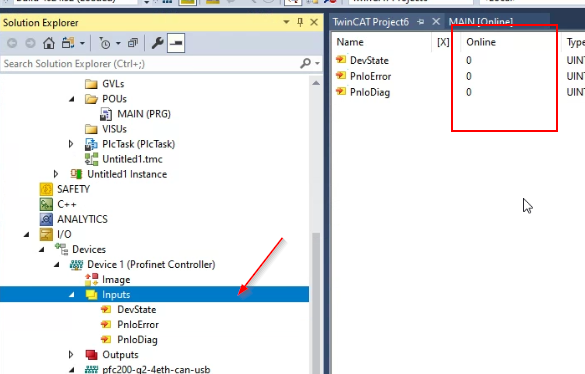Open dropdown arrow next to Pending Changes Filter
This screenshot has width=585, height=374.
tap(118, 43)
